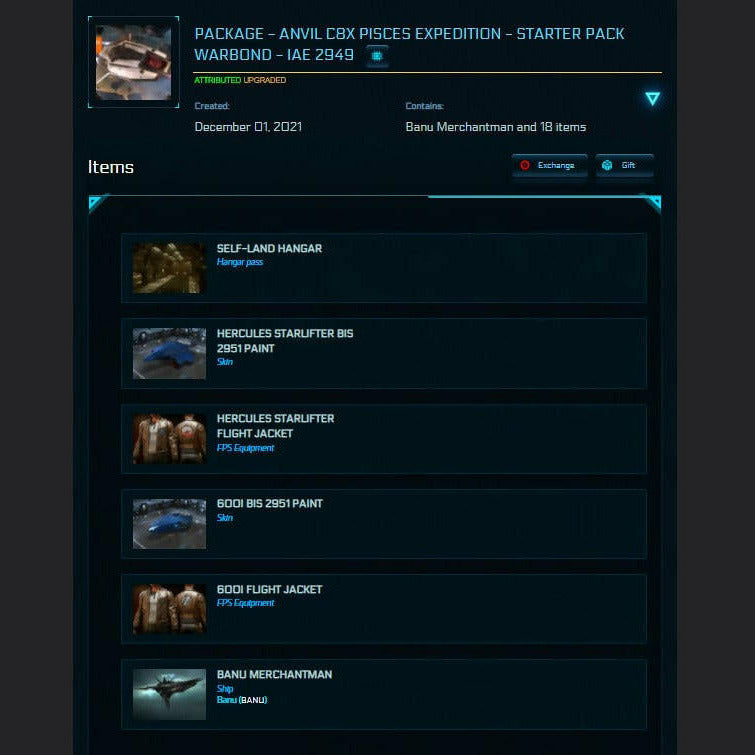Click the Exchange button

(549, 165)
